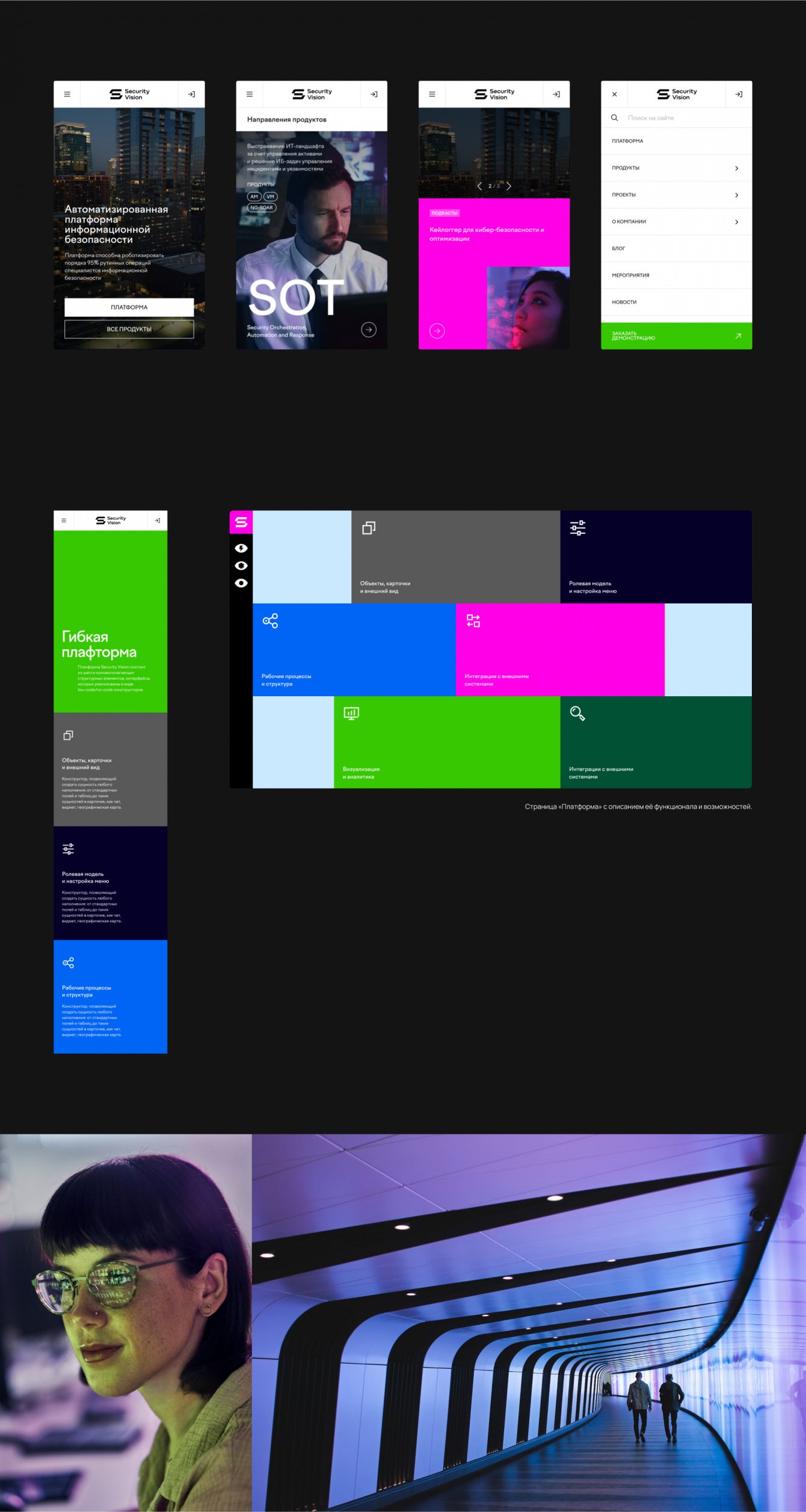
Task: Open the hamburger menu on the city skyline hero screen
Action: [67, 94]
